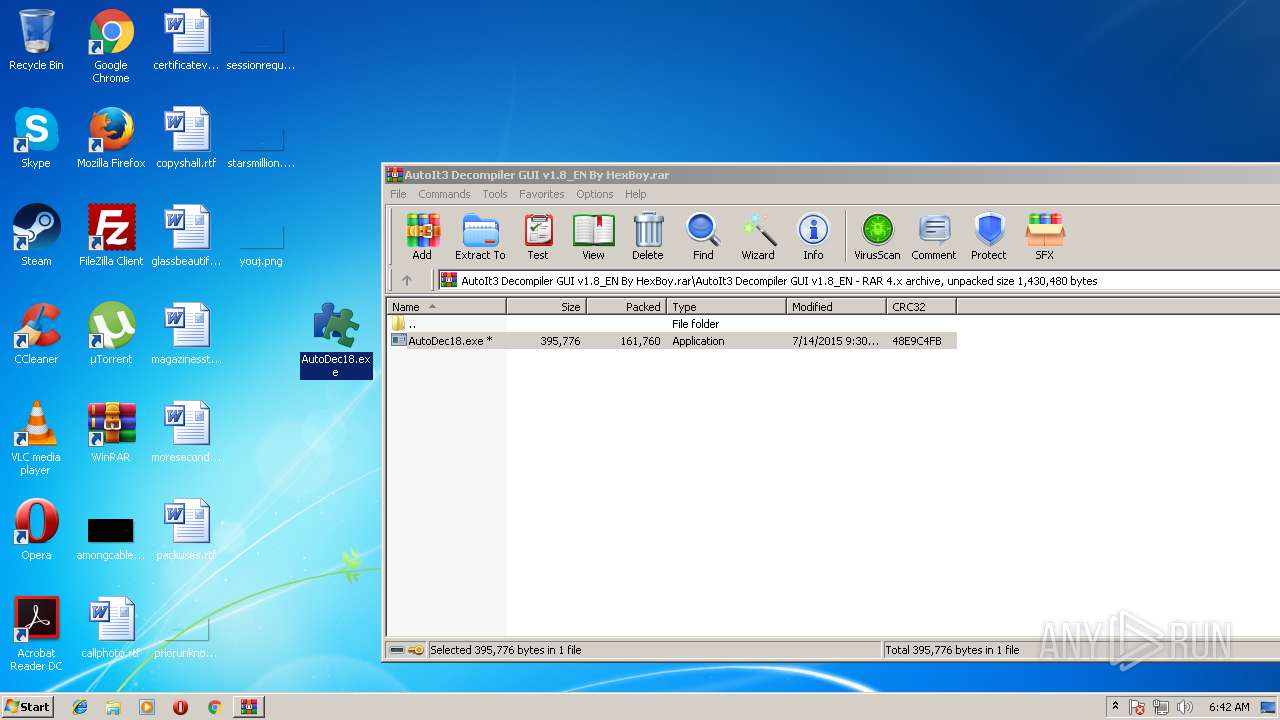
Task: Select the Mozilla Firefox desktop shortcut
Action: click(x=111, y=139)
